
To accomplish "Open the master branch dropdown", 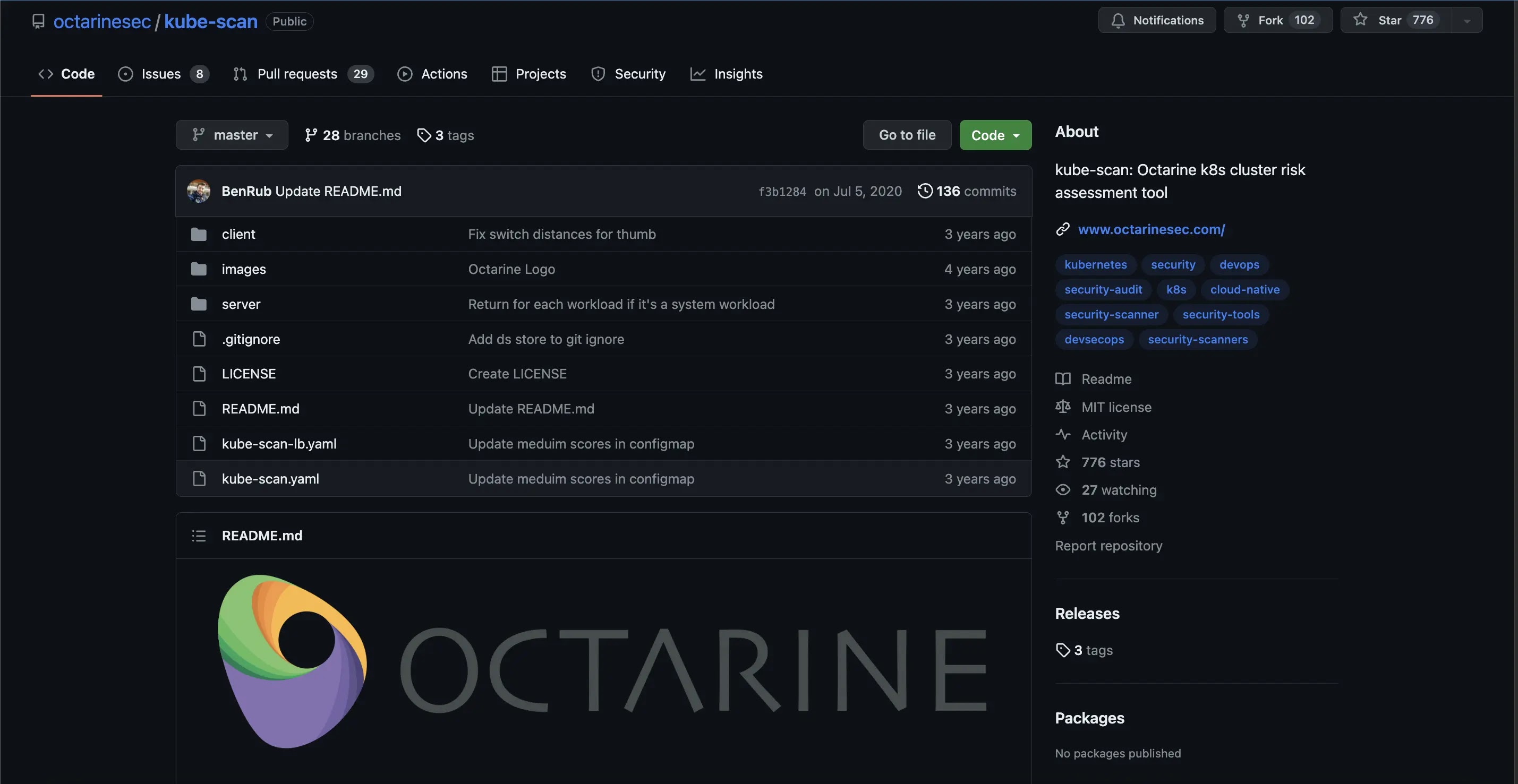I will (232, 135).
